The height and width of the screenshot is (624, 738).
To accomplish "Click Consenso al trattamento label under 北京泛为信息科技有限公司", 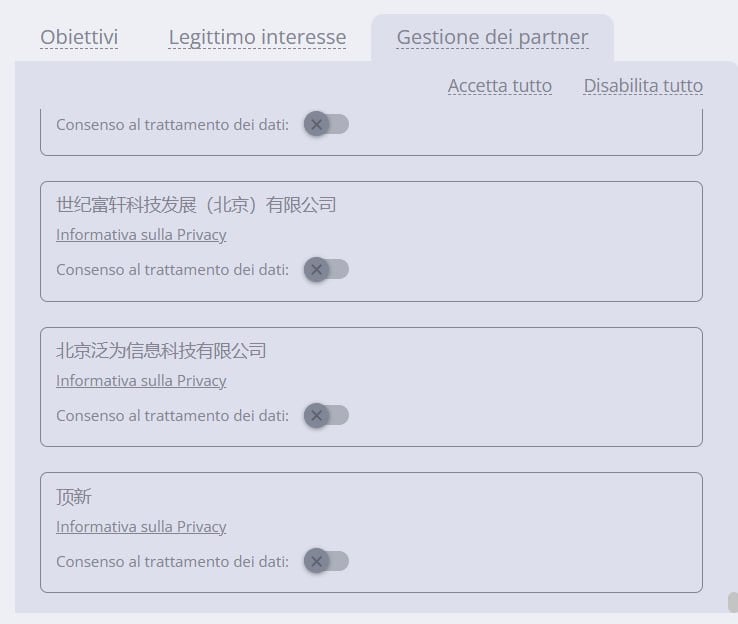I will [172, 415].
